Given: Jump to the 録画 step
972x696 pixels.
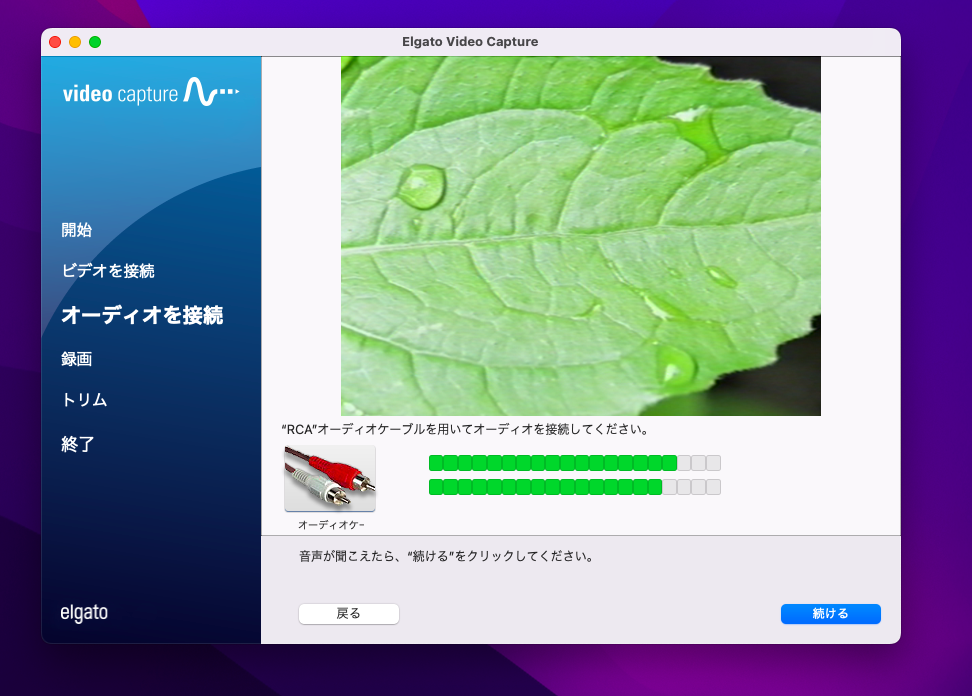Looking at the screenshot, I should (77, 359).
